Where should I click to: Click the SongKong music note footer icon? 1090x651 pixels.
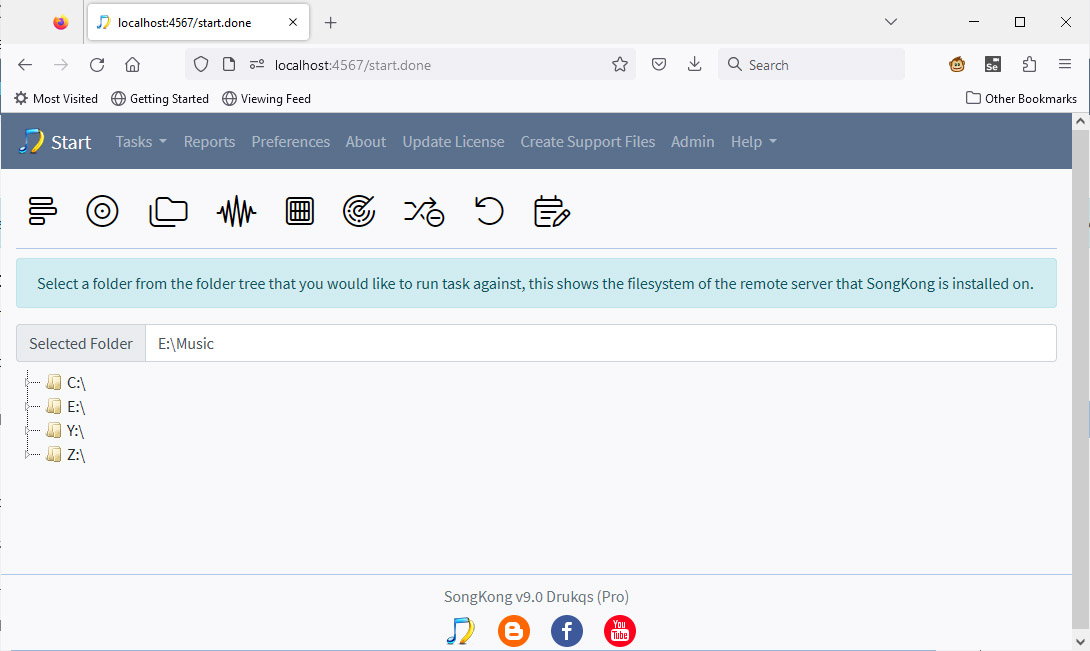[x=460, y=631]
